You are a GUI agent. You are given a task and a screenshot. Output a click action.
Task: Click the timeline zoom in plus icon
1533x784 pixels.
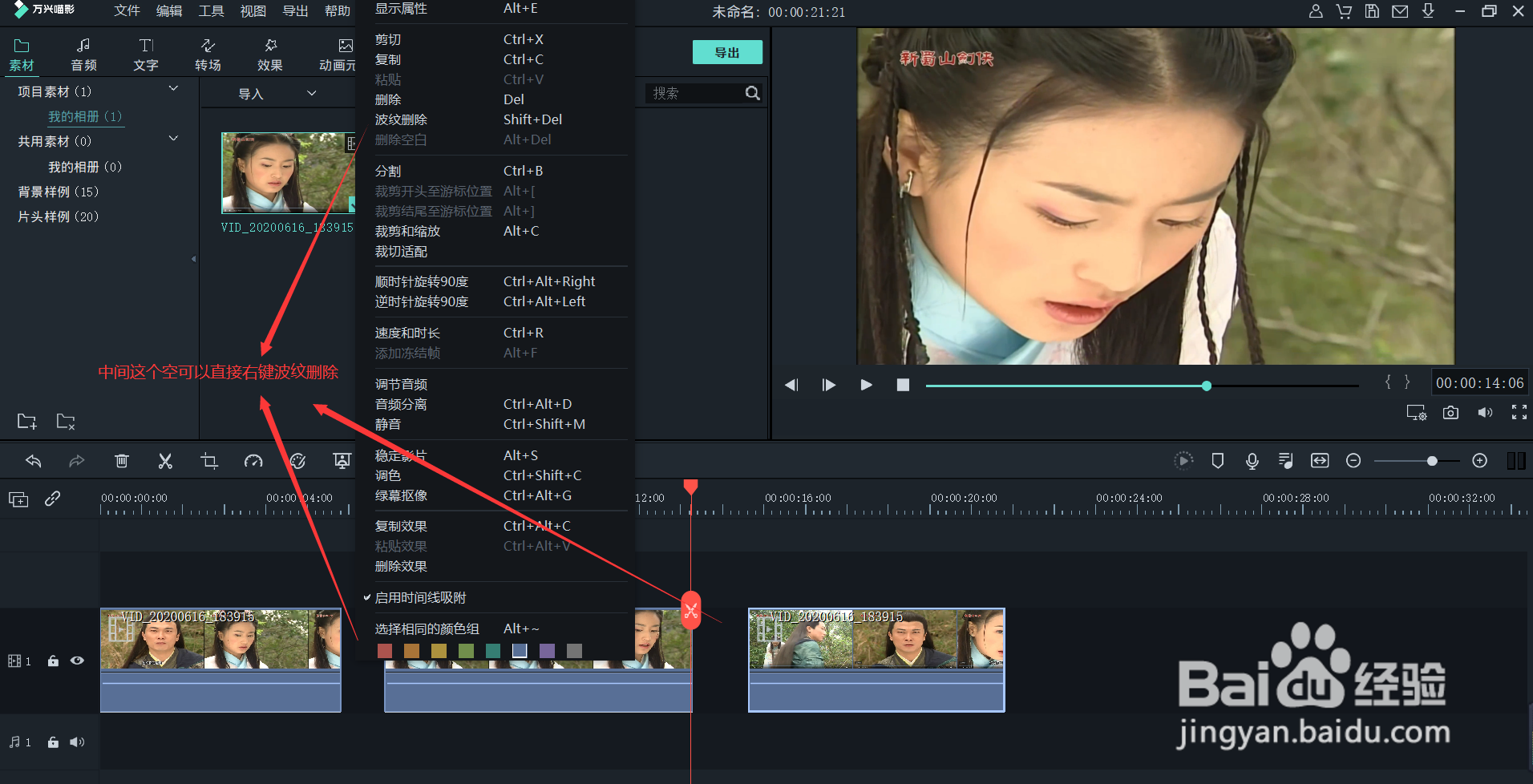pyautogui.click(x=1480, y=461)
